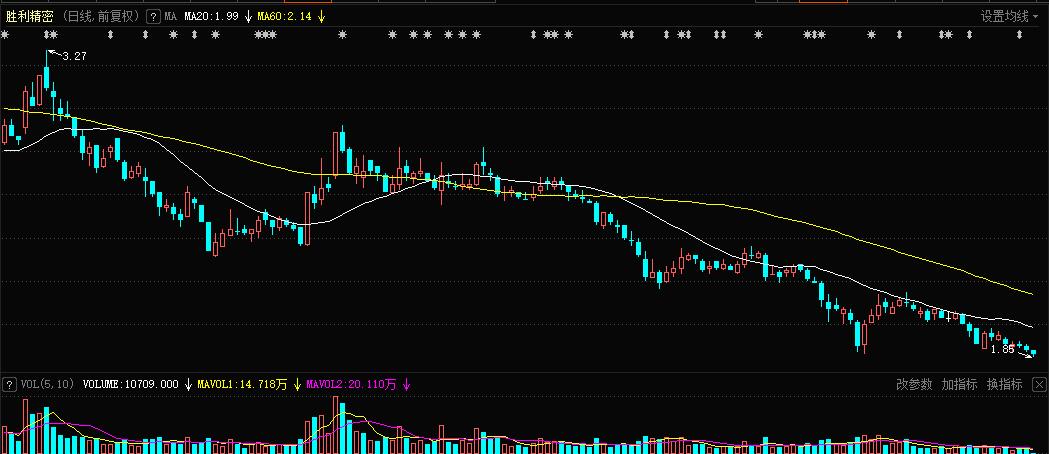Viewport: 1049px width, 454px height.
Task: Click the 换指标 button
Action: tap(1005, 384)
